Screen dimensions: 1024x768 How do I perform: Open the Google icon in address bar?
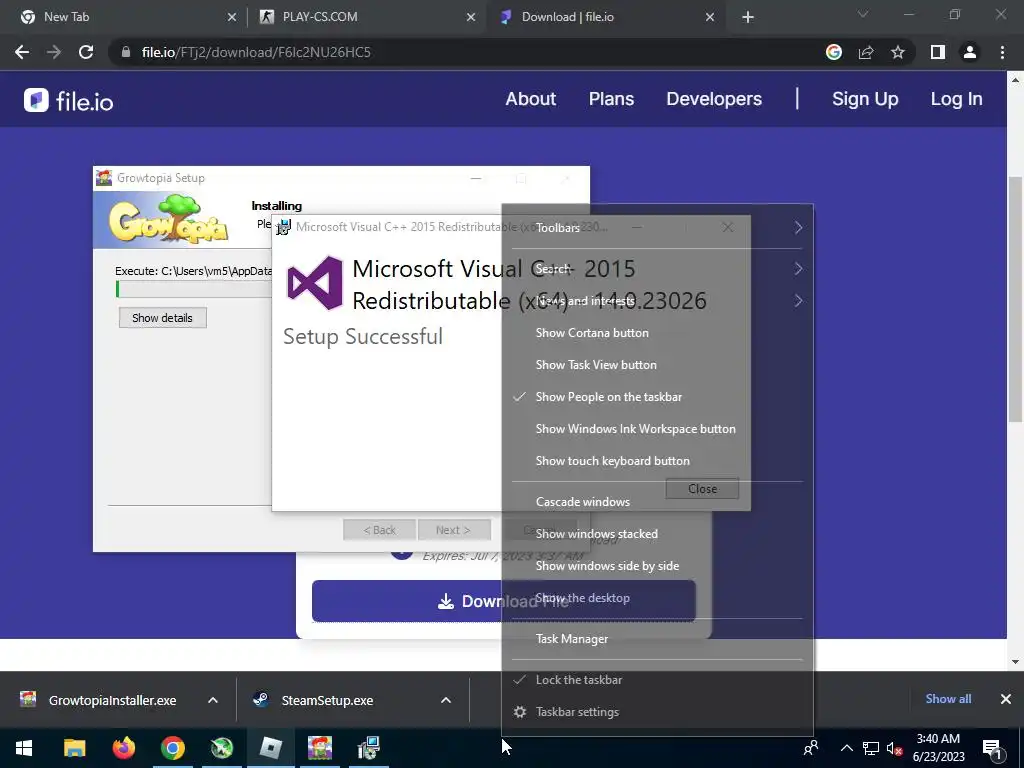point(833,52)
